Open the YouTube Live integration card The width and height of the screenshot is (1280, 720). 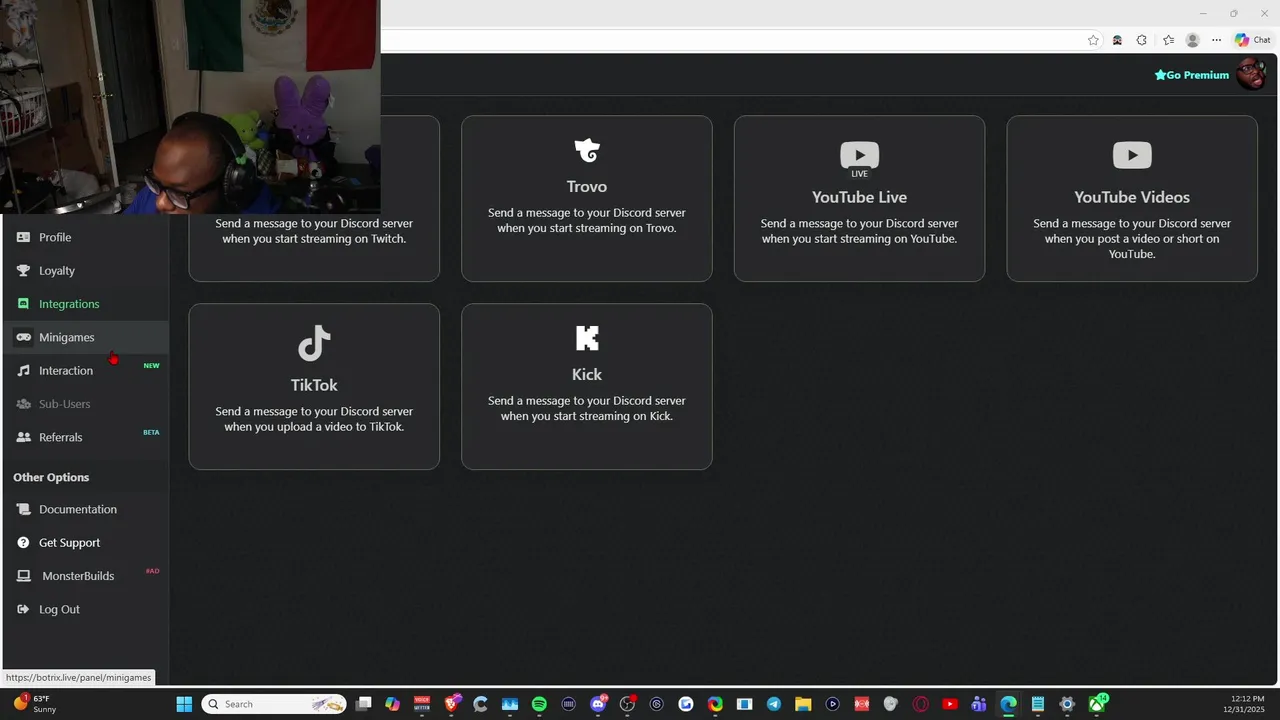point(859,198)
